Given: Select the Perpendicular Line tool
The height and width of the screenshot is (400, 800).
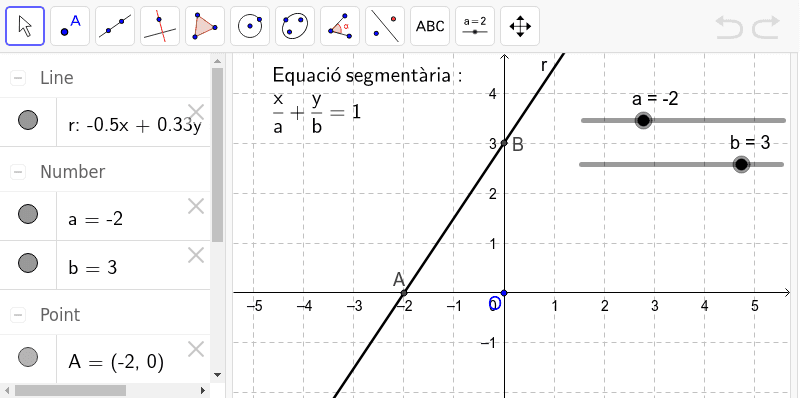Looking at the screenshot, I should [x=160, y=26].
